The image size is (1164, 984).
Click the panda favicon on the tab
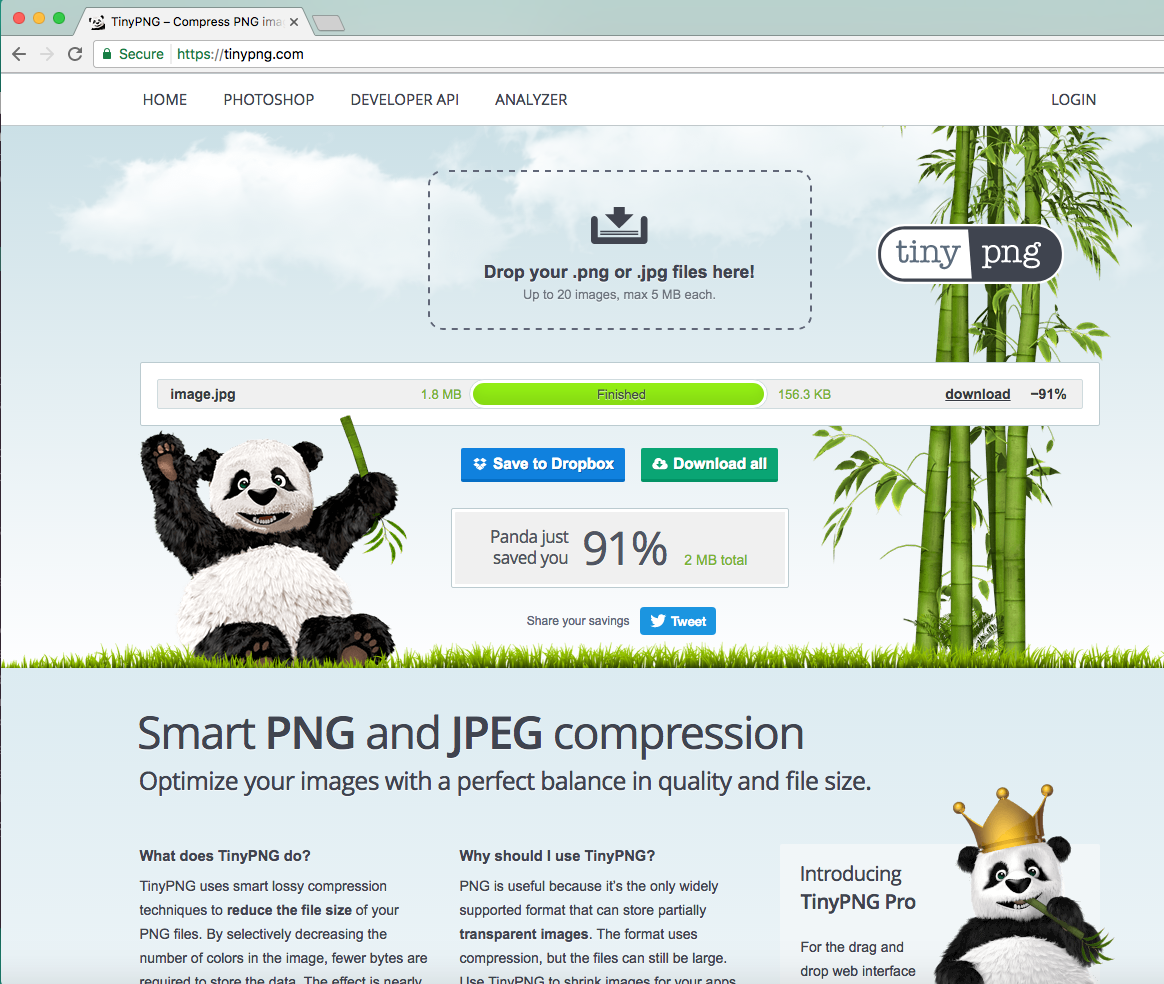coord(97,22)
